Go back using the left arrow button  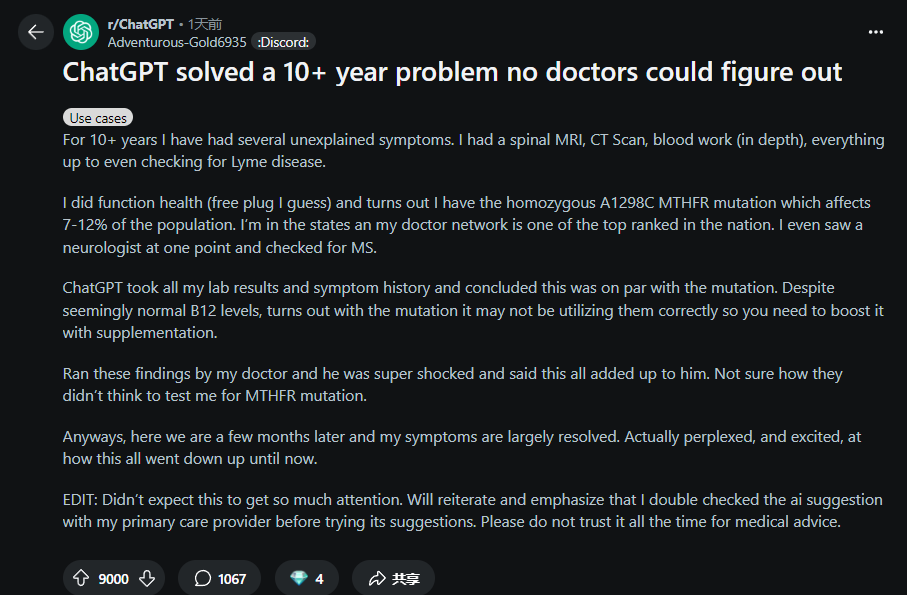click(x=36, y=32)
